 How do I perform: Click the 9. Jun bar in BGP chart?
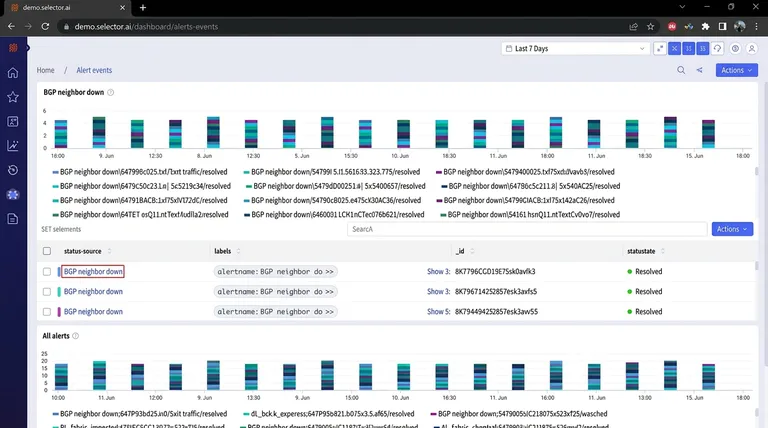click(x=99, y=132)
